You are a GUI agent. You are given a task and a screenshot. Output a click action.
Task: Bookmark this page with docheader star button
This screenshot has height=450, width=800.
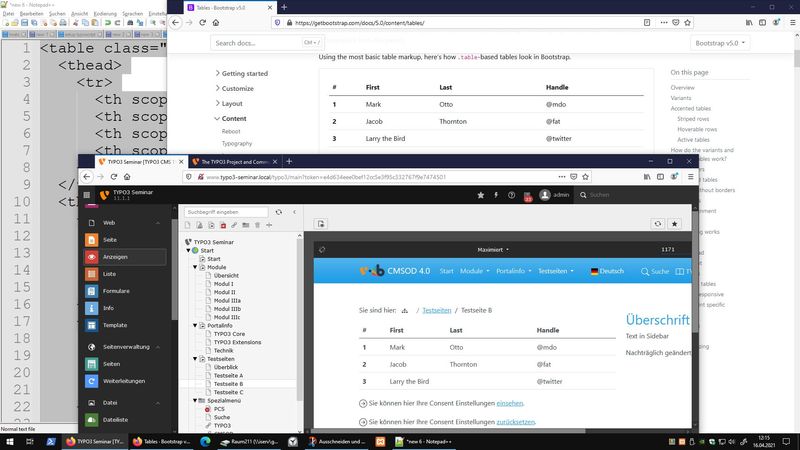pyautogui.click(x=674, y=224)
